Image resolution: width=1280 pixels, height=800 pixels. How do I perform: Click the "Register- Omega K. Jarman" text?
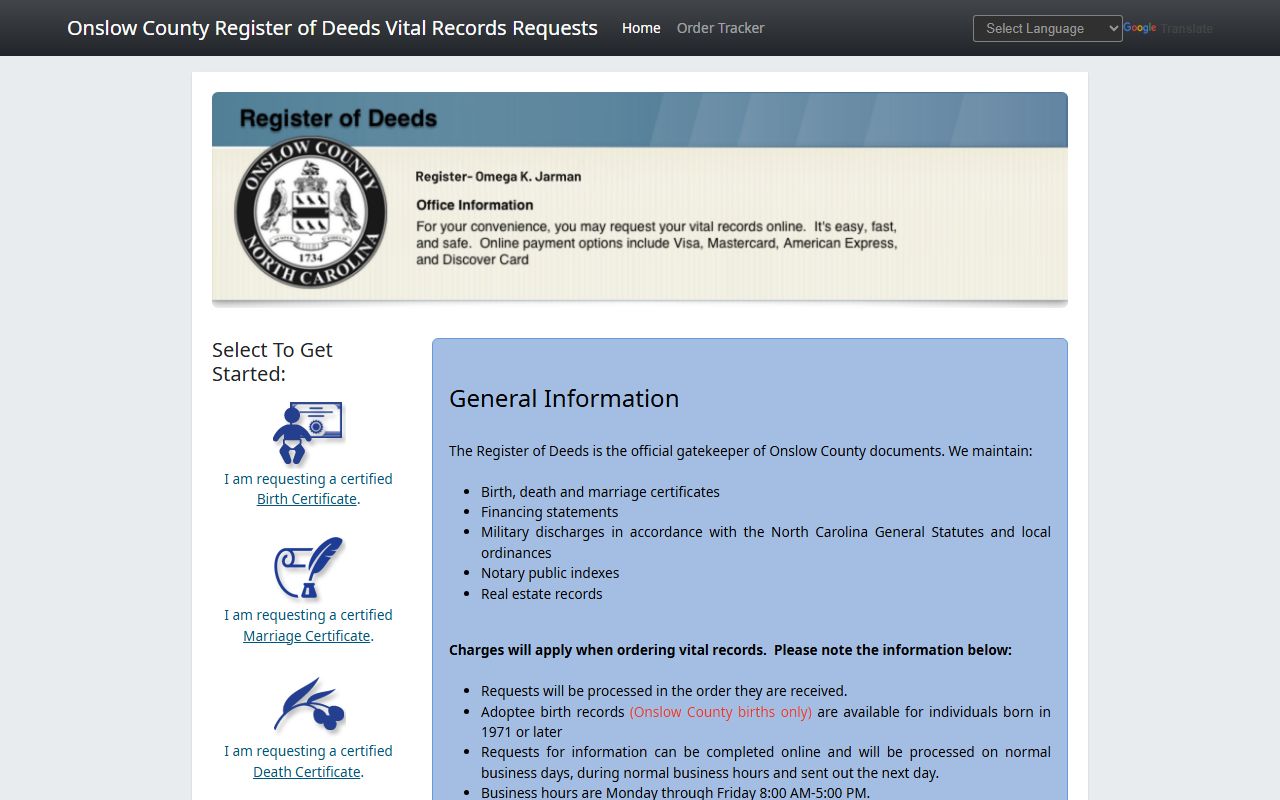498,177
